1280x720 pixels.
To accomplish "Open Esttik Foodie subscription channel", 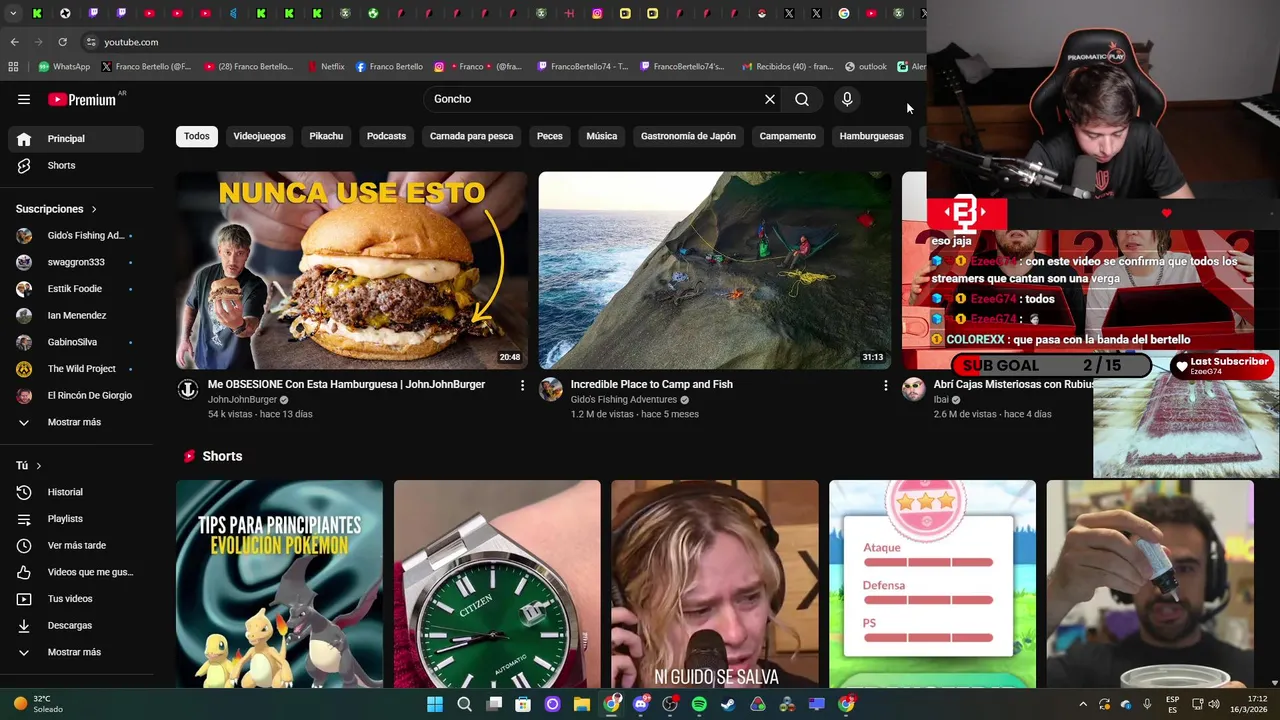I will tap(76, 289).
